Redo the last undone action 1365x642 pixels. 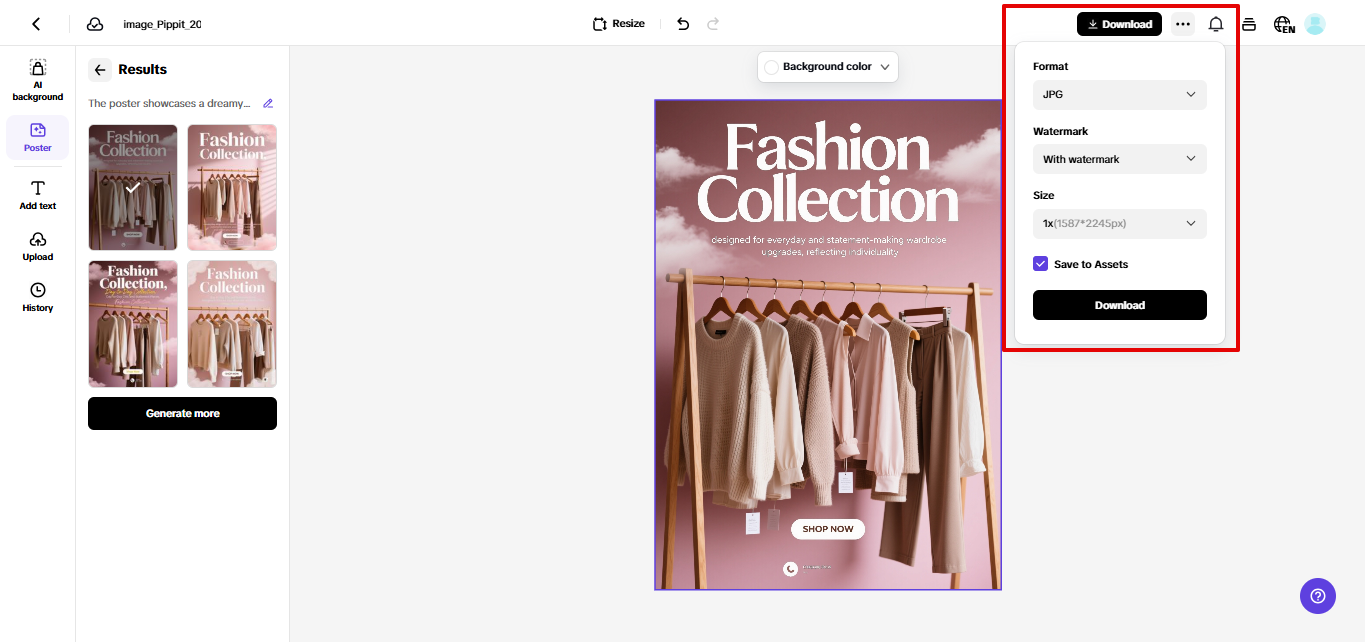713,24
